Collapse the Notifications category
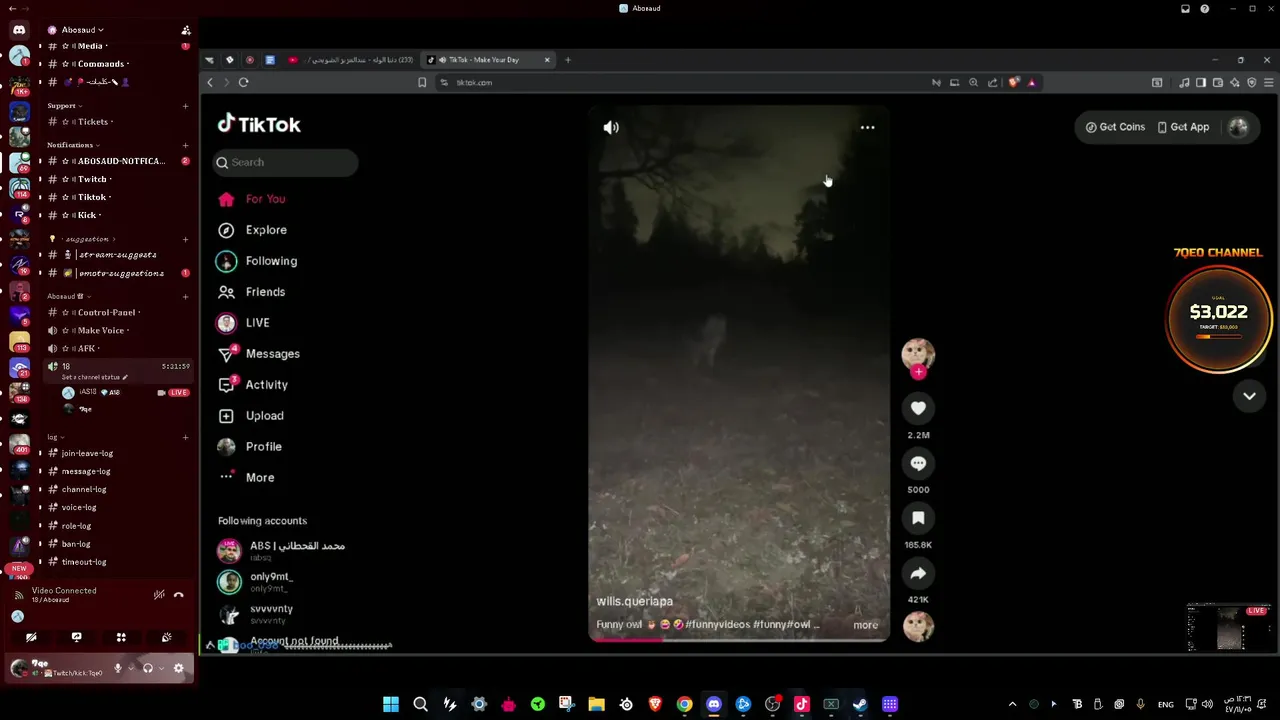This screenshot has width=1280, height=720. pos(73,145)
